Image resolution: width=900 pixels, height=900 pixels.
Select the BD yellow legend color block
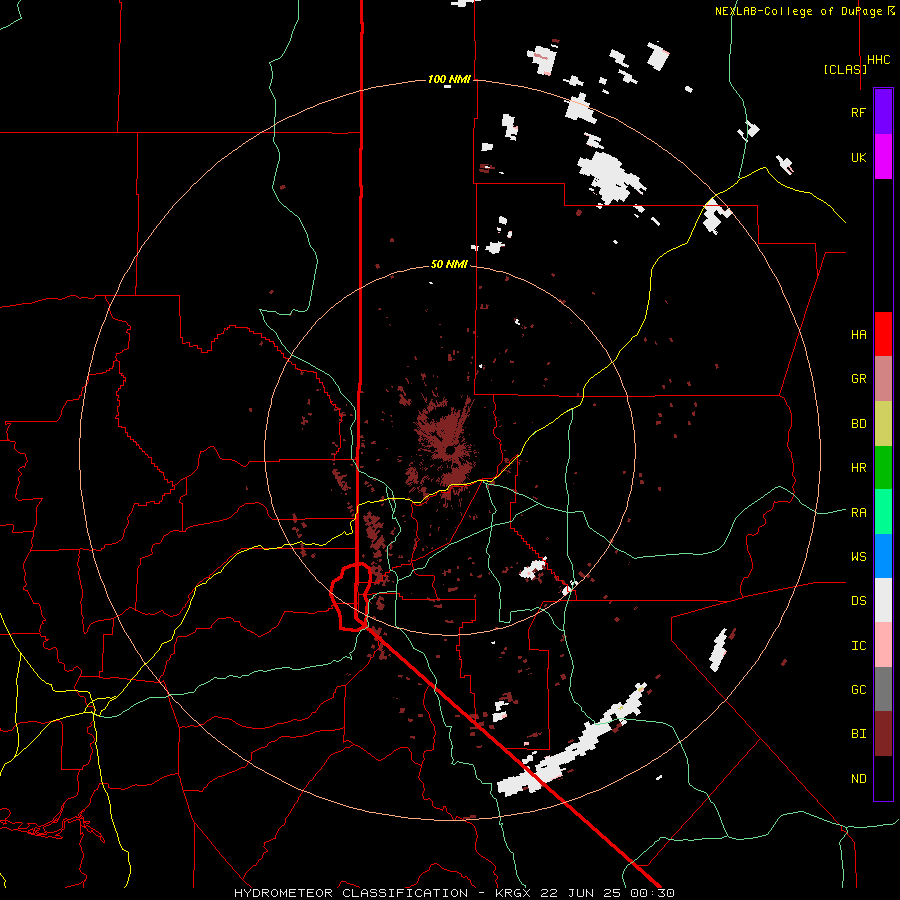click(883, 423)
